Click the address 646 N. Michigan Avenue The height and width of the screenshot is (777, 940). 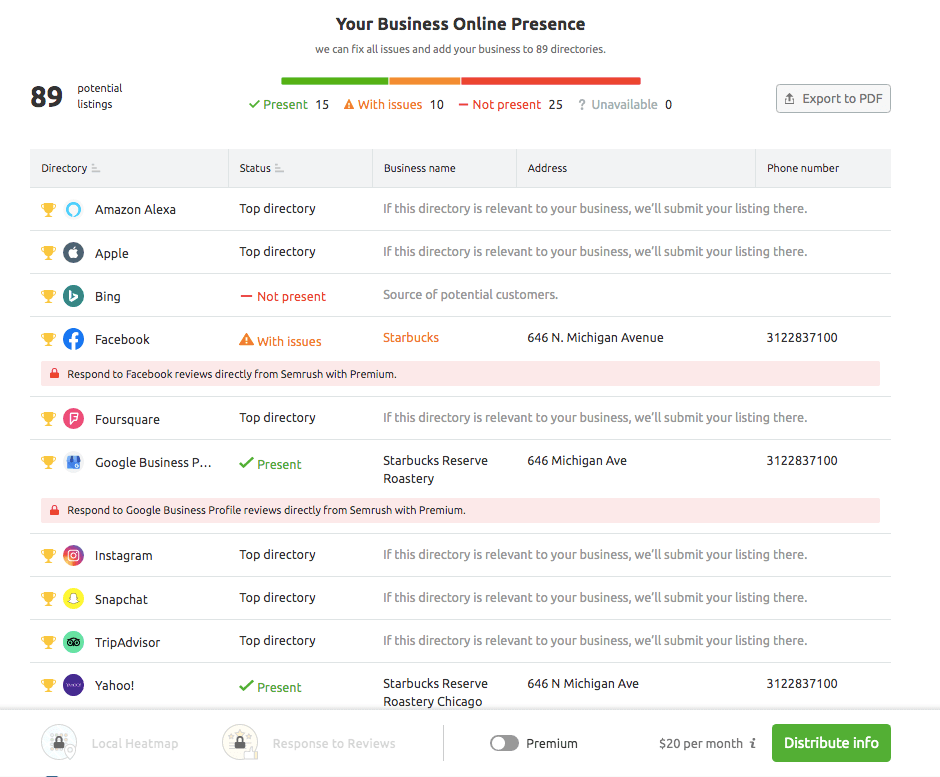tap(595, 338)
